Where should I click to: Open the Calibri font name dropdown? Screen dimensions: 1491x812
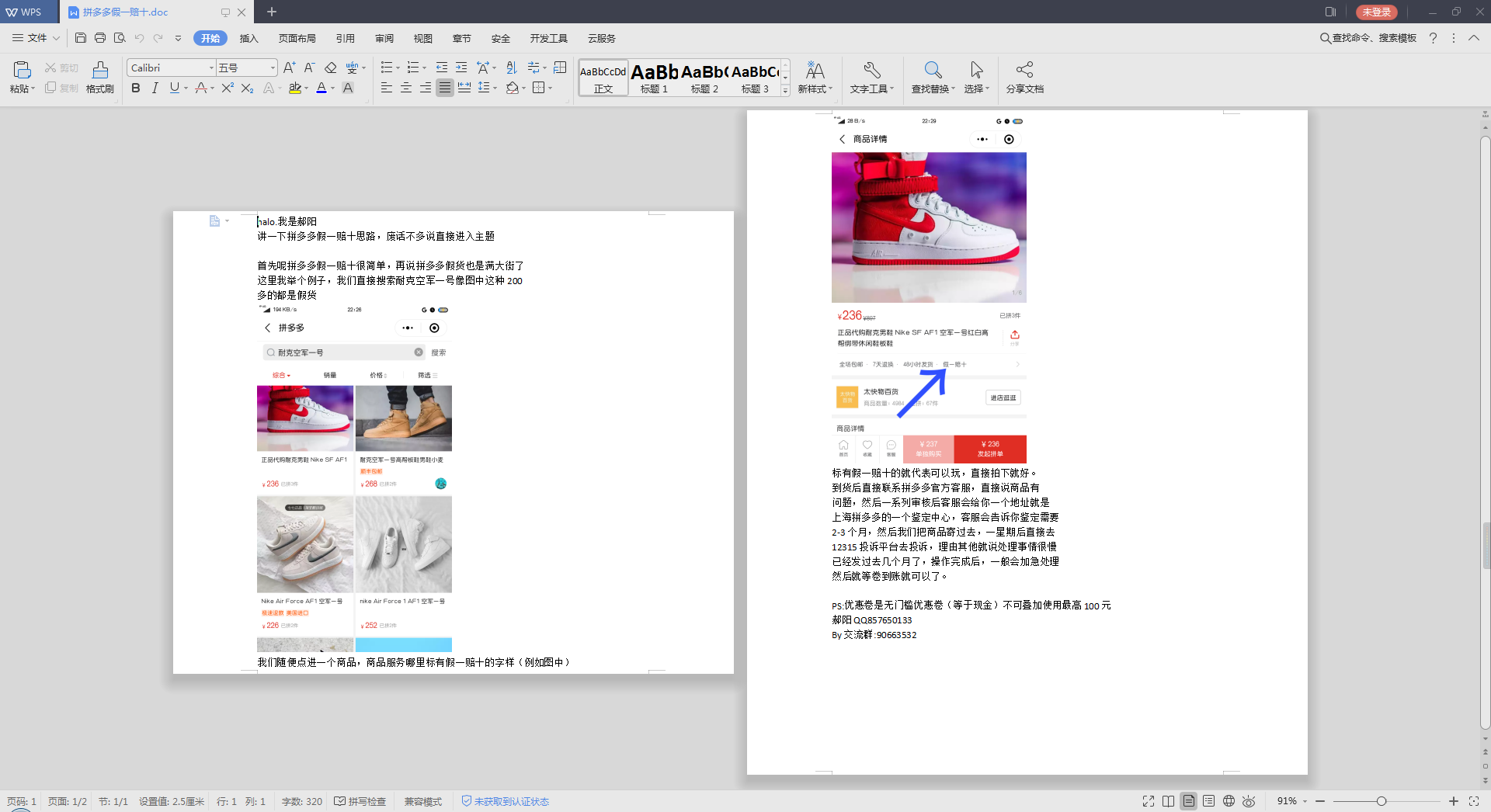point(211,68)
